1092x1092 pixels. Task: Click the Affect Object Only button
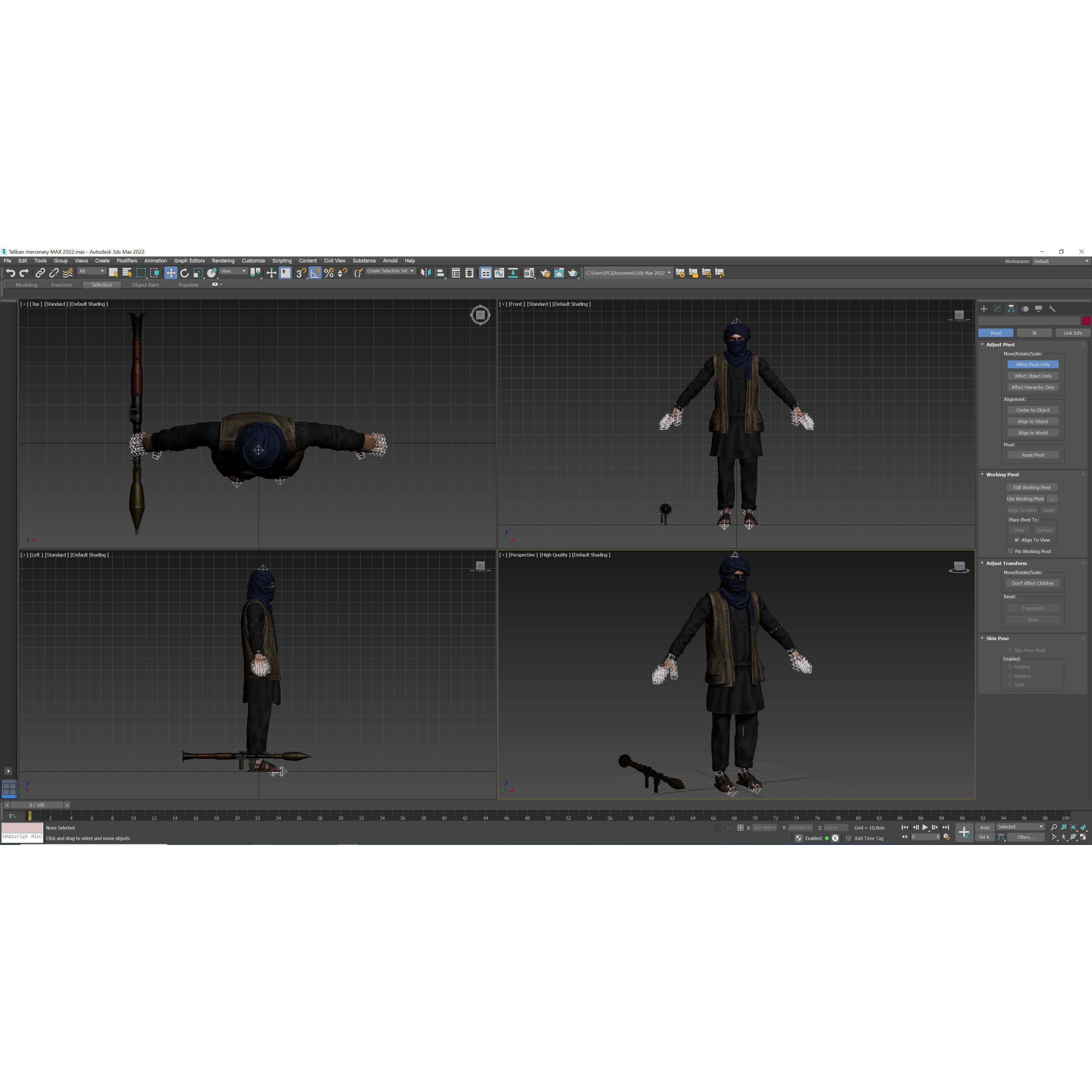tap(1033, 375)
